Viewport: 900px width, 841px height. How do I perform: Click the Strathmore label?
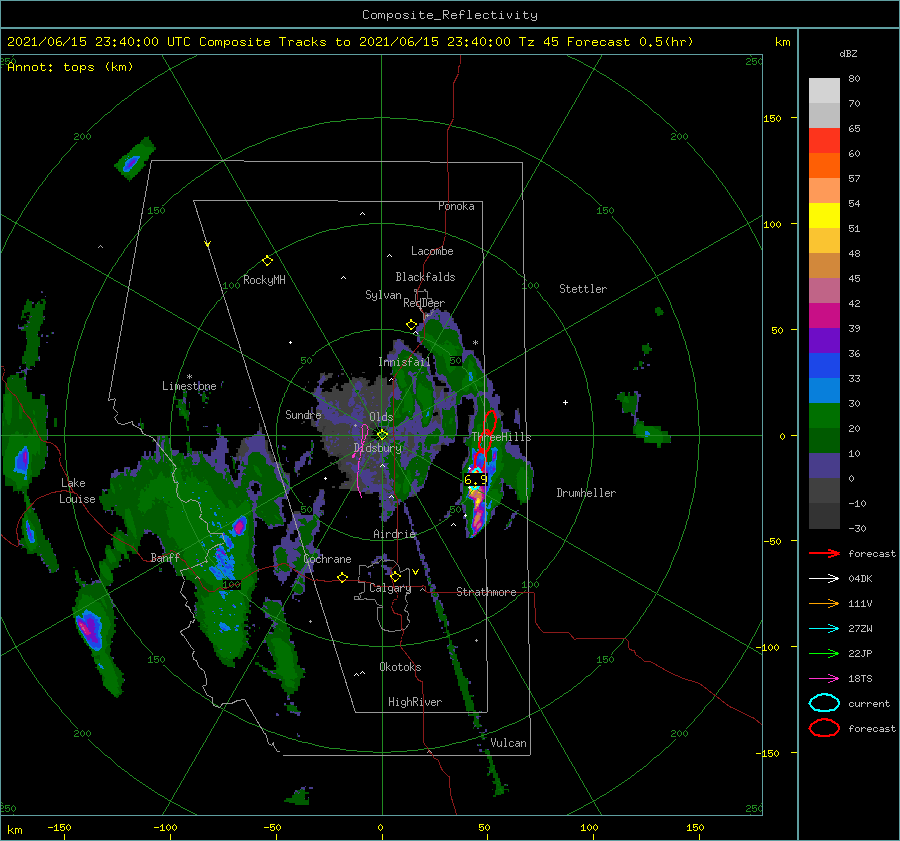[x=486, y=592]
